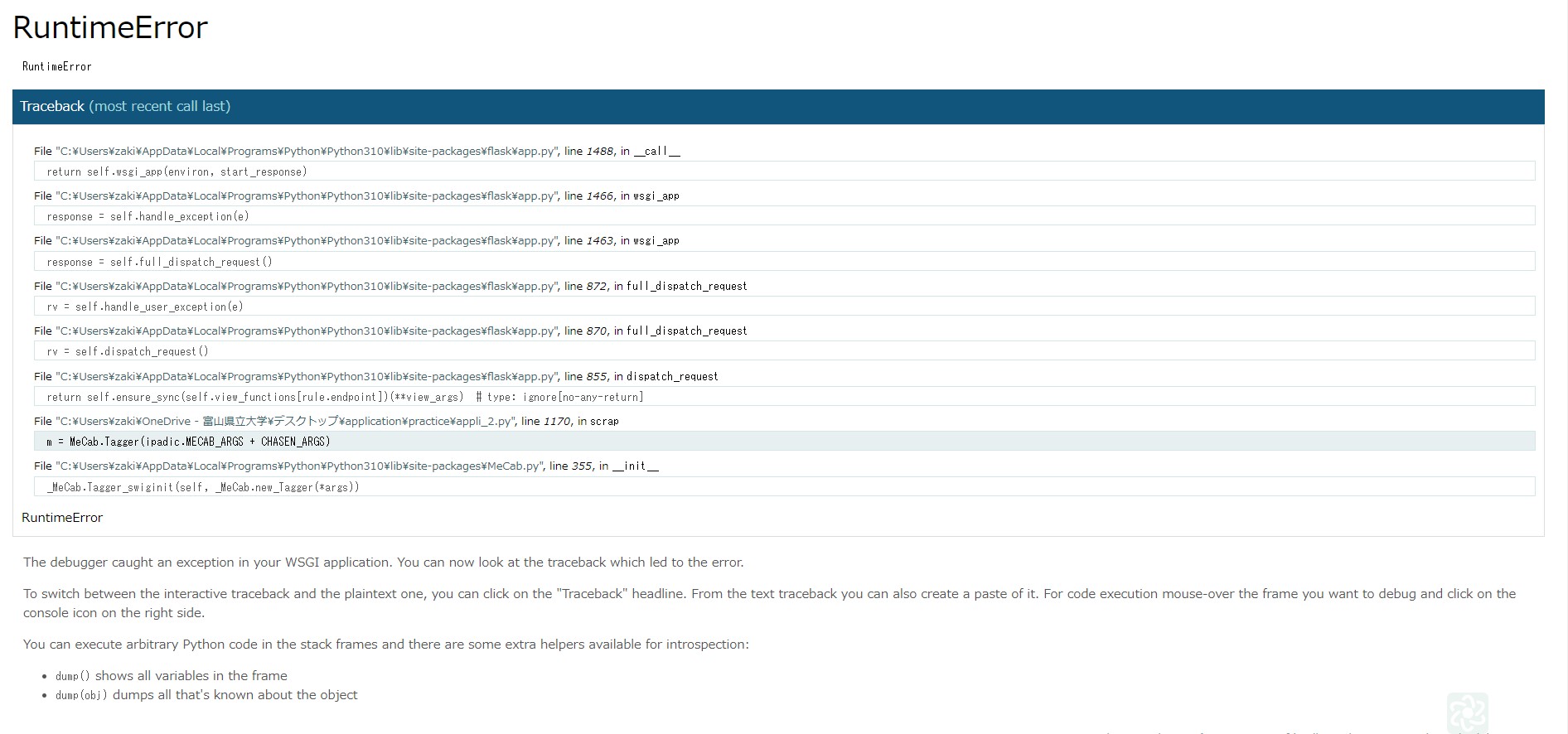Viewport: 1568px width, 734px height.
Task: Click the 'dump(obj)' helper text
Action: (x=81, y=695)
